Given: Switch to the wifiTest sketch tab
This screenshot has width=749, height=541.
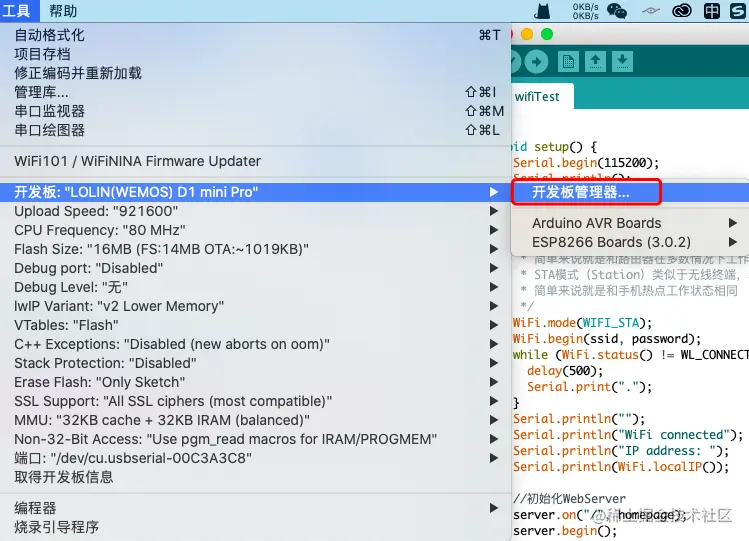Looking at the screenshot, I should pos(542,97).
